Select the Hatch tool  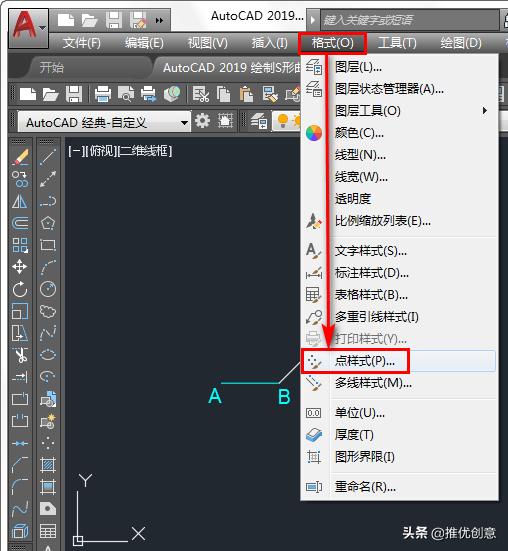pyautogui.click(x=48, y=465)
